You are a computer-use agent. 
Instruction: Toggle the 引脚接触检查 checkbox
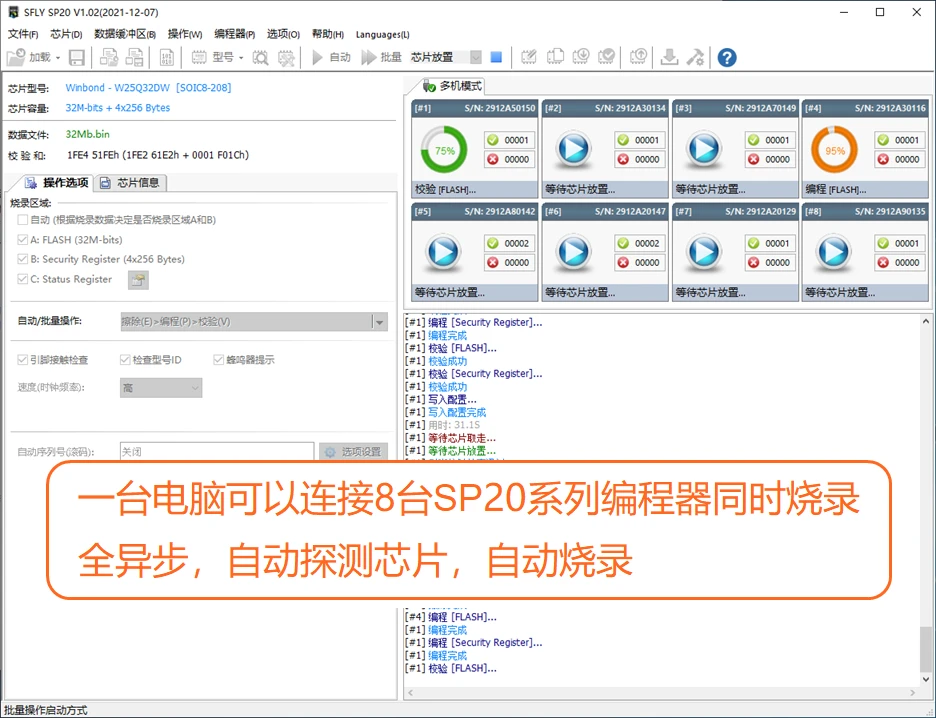[22, 359]
